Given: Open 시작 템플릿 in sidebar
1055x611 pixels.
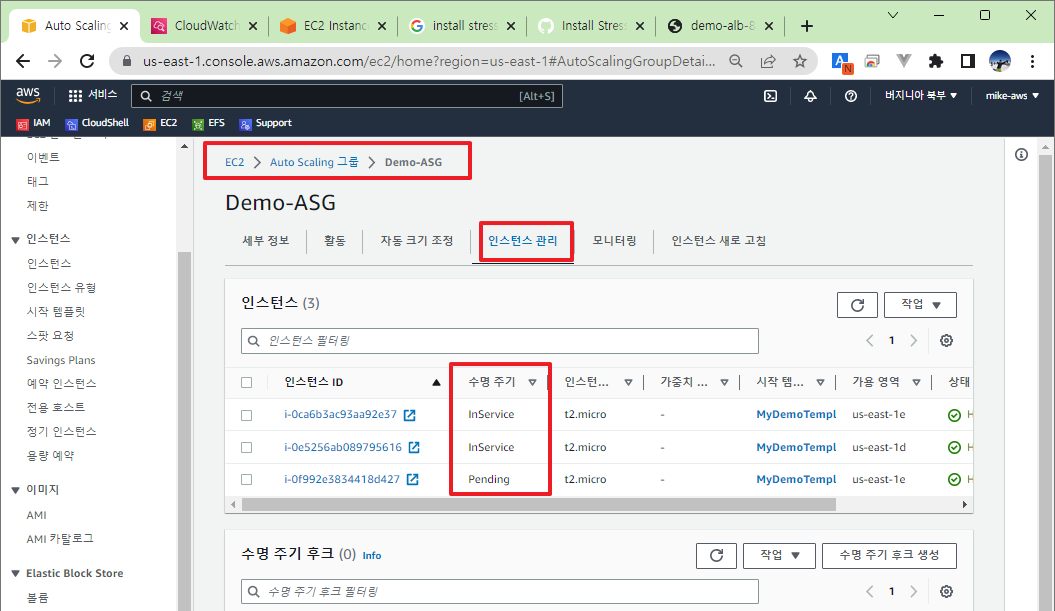Looking at the screenshot, I should tap(56, 312).
